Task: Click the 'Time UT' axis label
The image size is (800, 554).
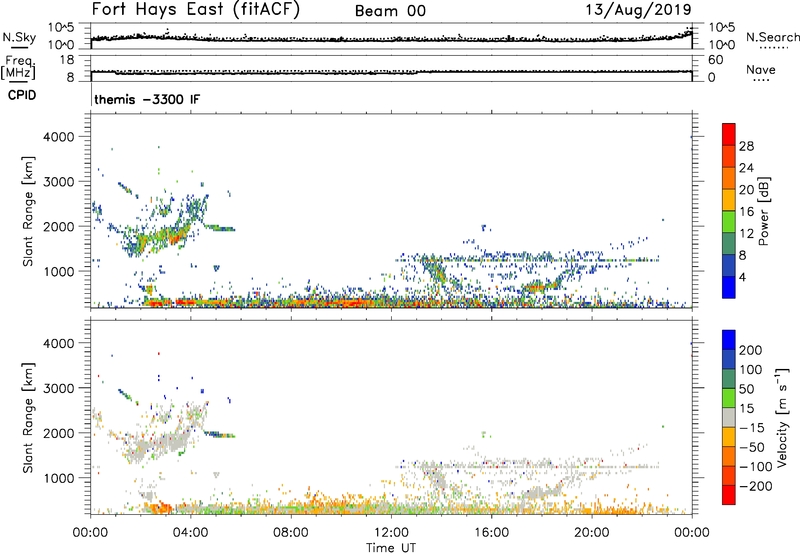Action: tap(391, 548)
